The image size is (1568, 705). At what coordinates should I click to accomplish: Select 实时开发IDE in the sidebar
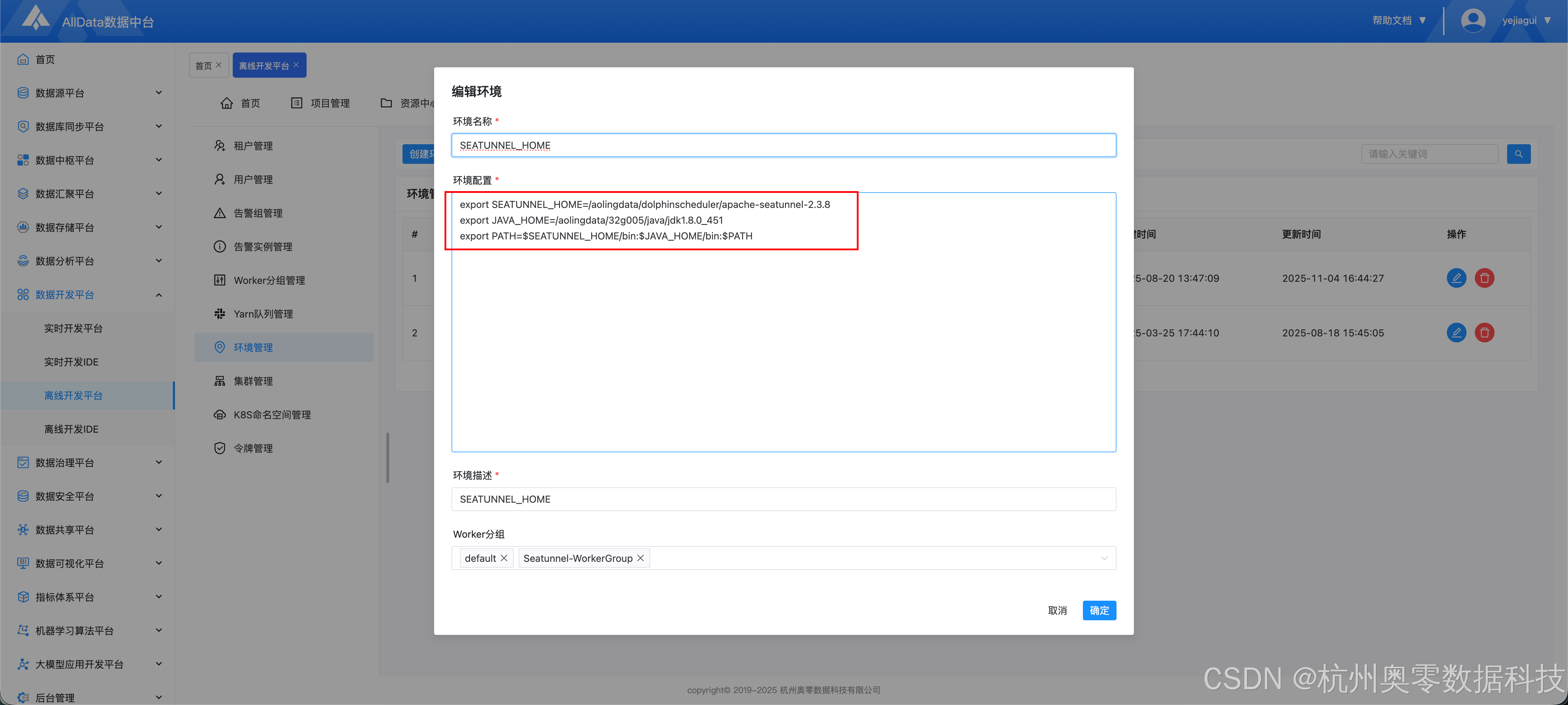[71, 362]
